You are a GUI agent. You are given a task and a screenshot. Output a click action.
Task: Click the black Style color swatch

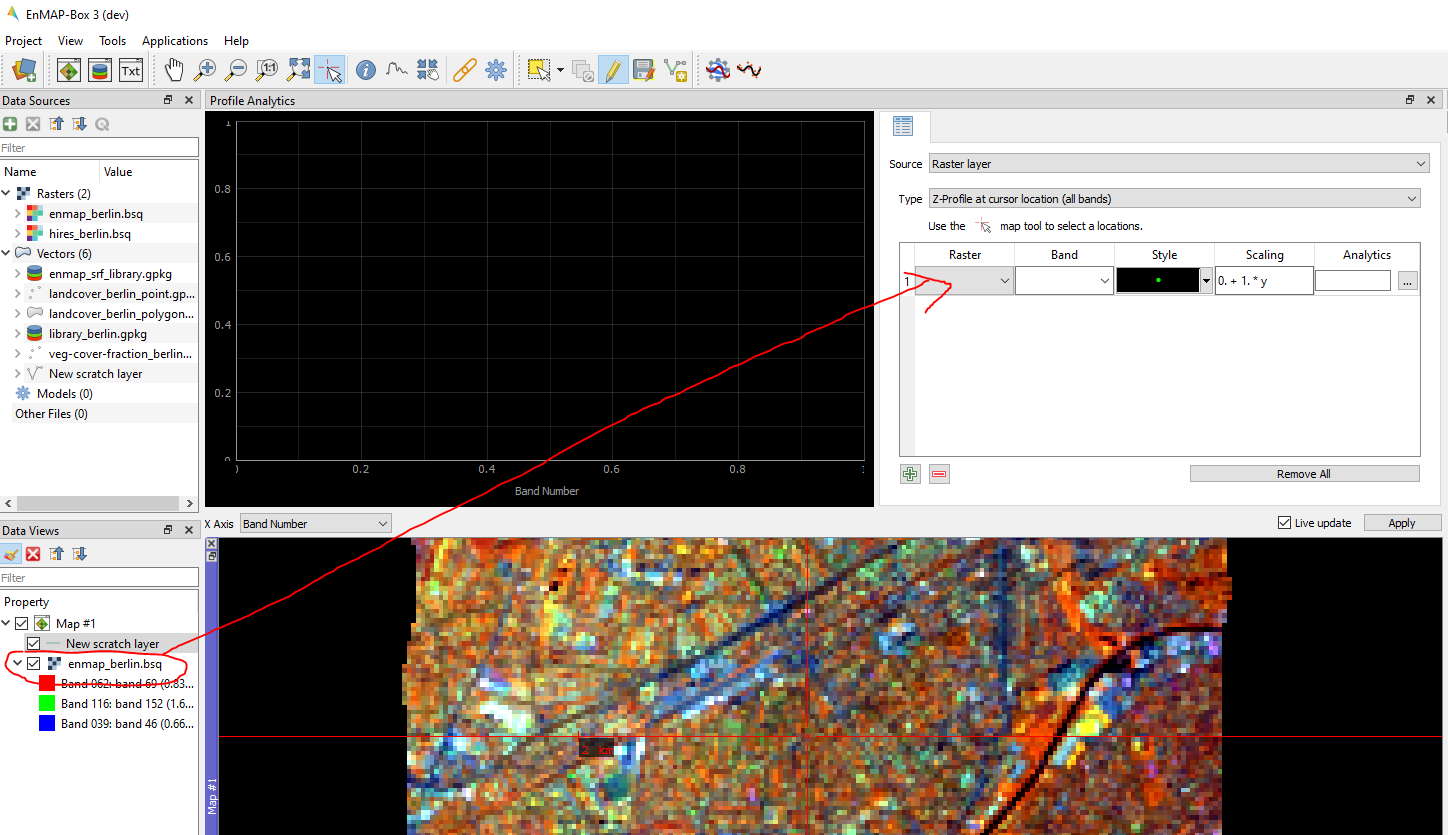[1160, 281]
